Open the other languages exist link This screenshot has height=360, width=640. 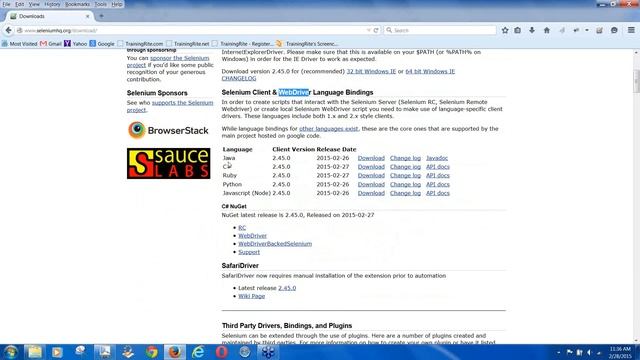click(x=328, y=129)
